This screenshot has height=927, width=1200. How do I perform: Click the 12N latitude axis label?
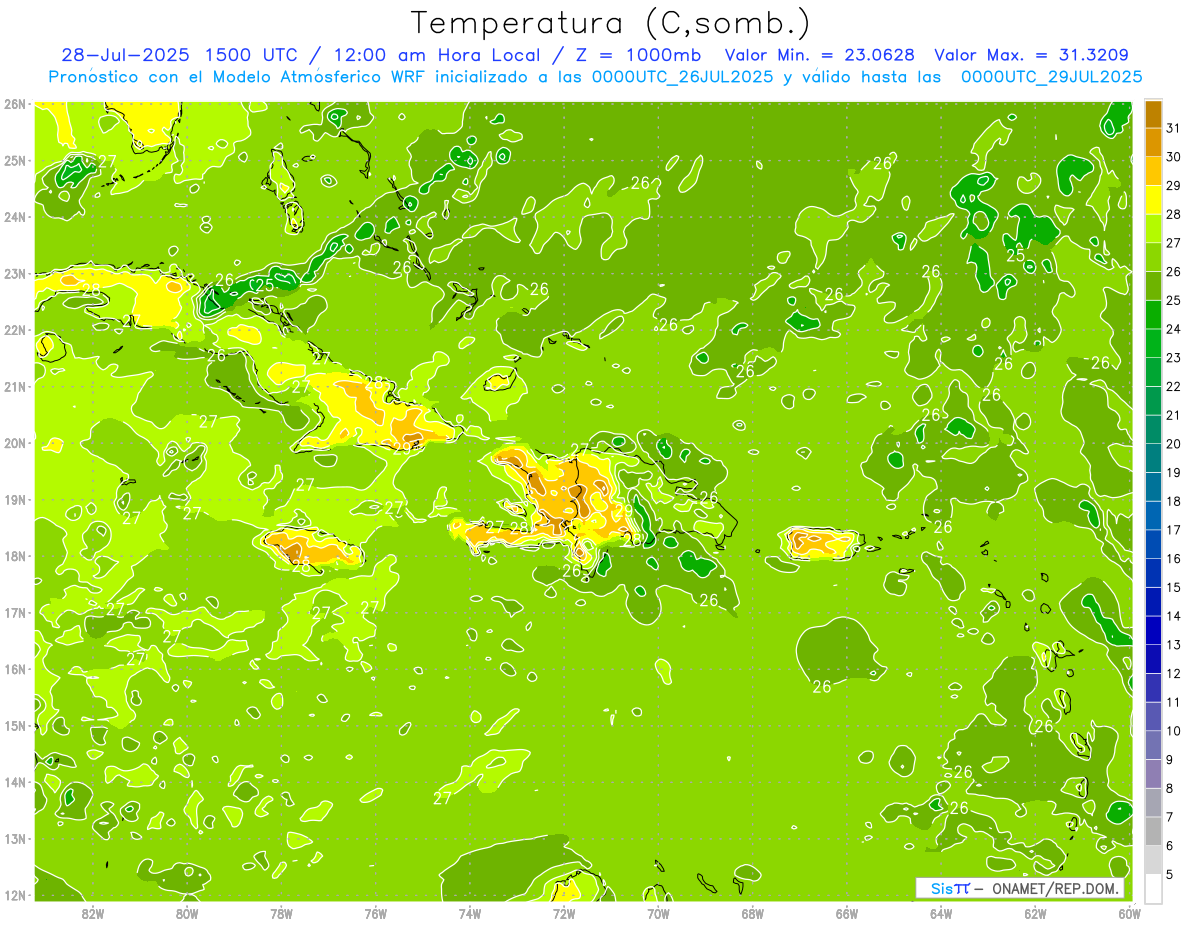pos(14,895)
